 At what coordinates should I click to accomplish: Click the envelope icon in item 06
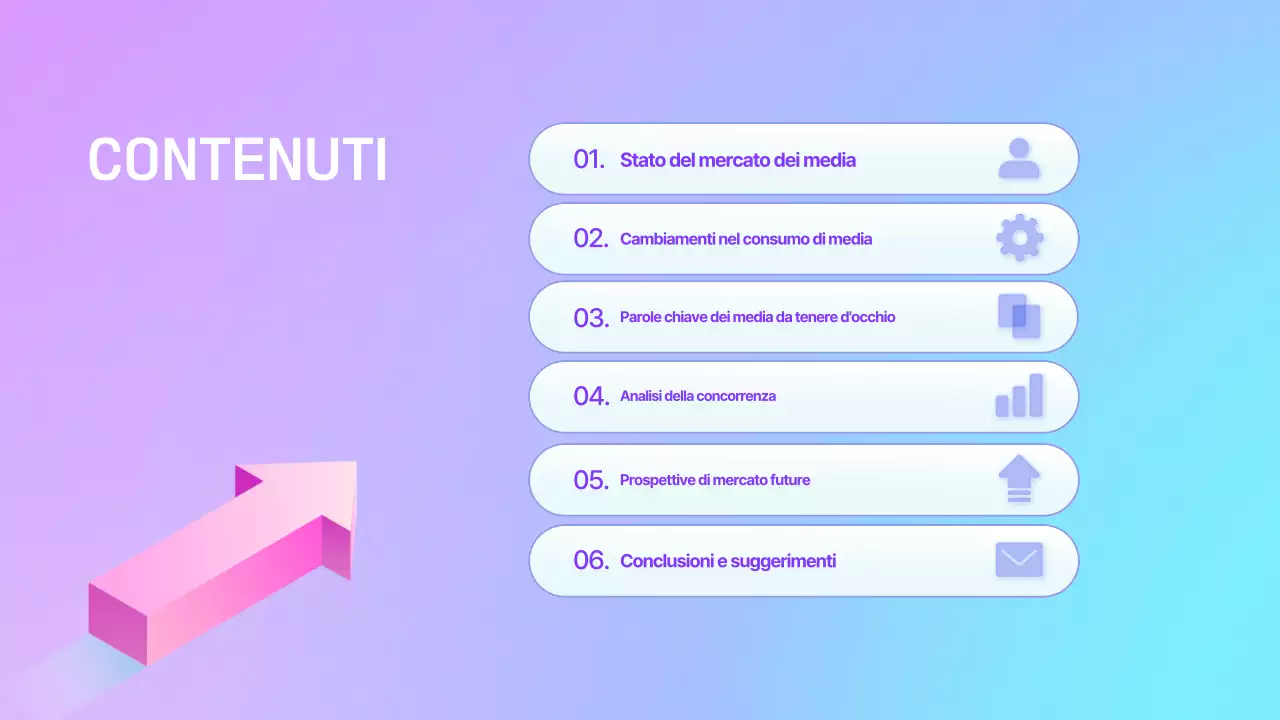pyautogui.click(x=1019, y=560)
